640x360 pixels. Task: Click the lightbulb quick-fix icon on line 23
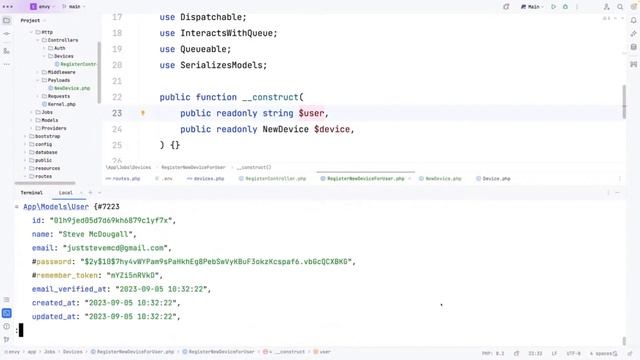pos(143,113)
